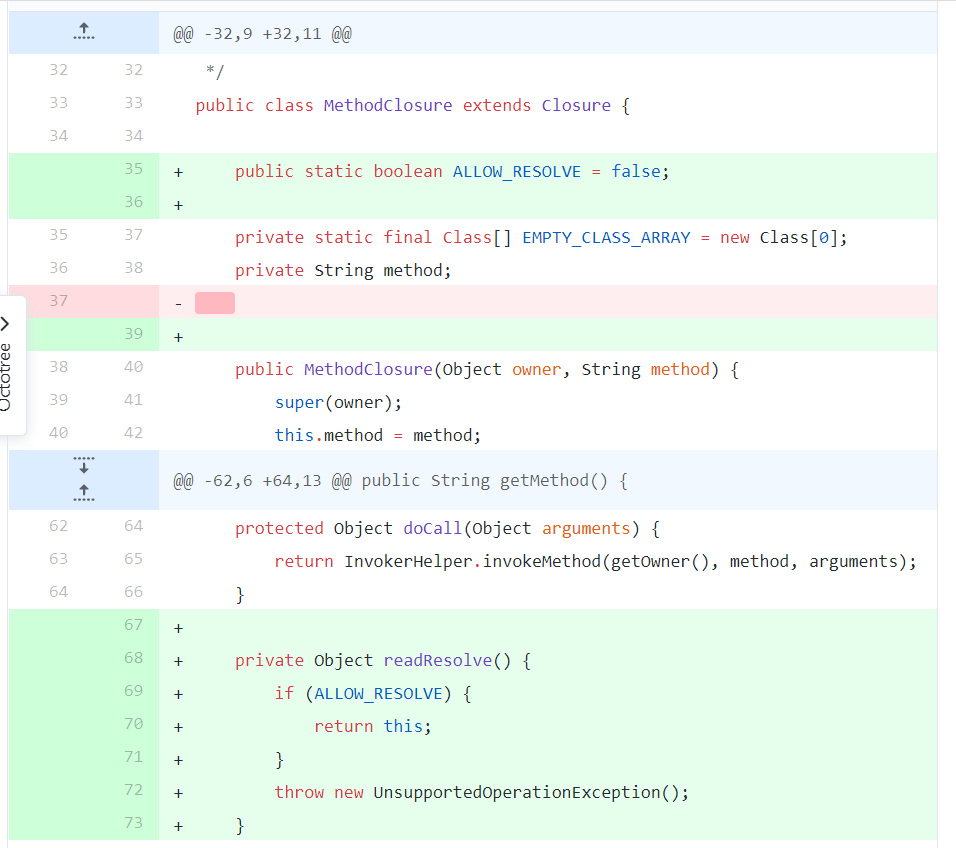Click highlighted whitespace on deleted line 37
This screenshot has height=848, width=956.
pos(215,303)
